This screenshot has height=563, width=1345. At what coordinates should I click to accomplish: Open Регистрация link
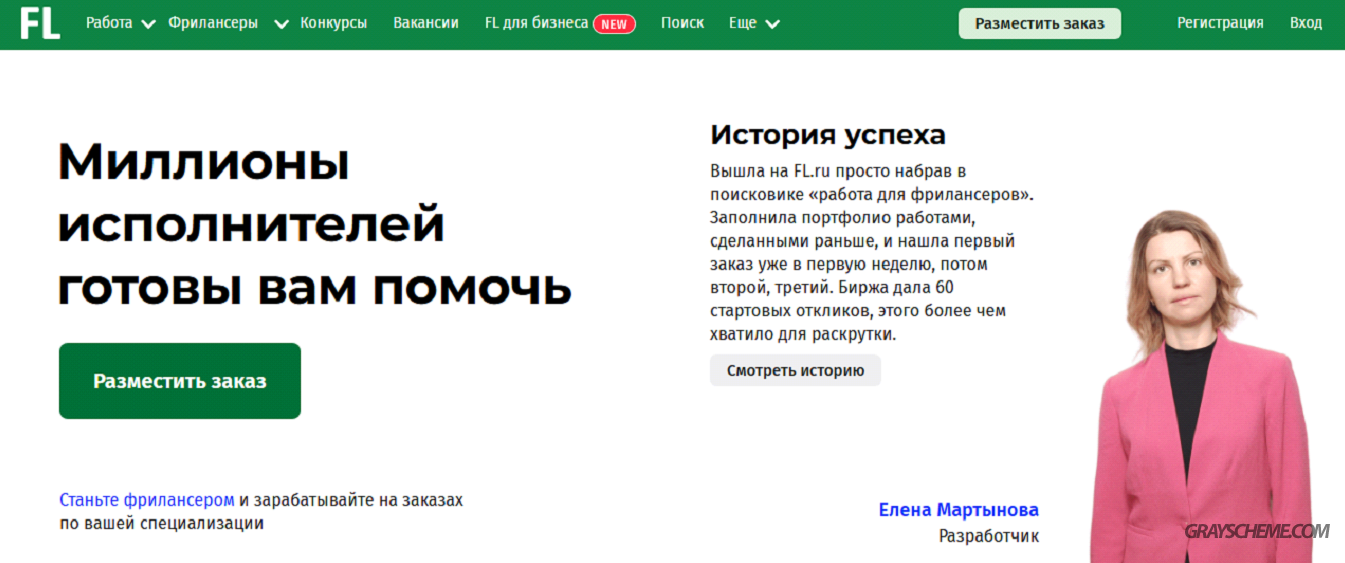(1220, 23)
